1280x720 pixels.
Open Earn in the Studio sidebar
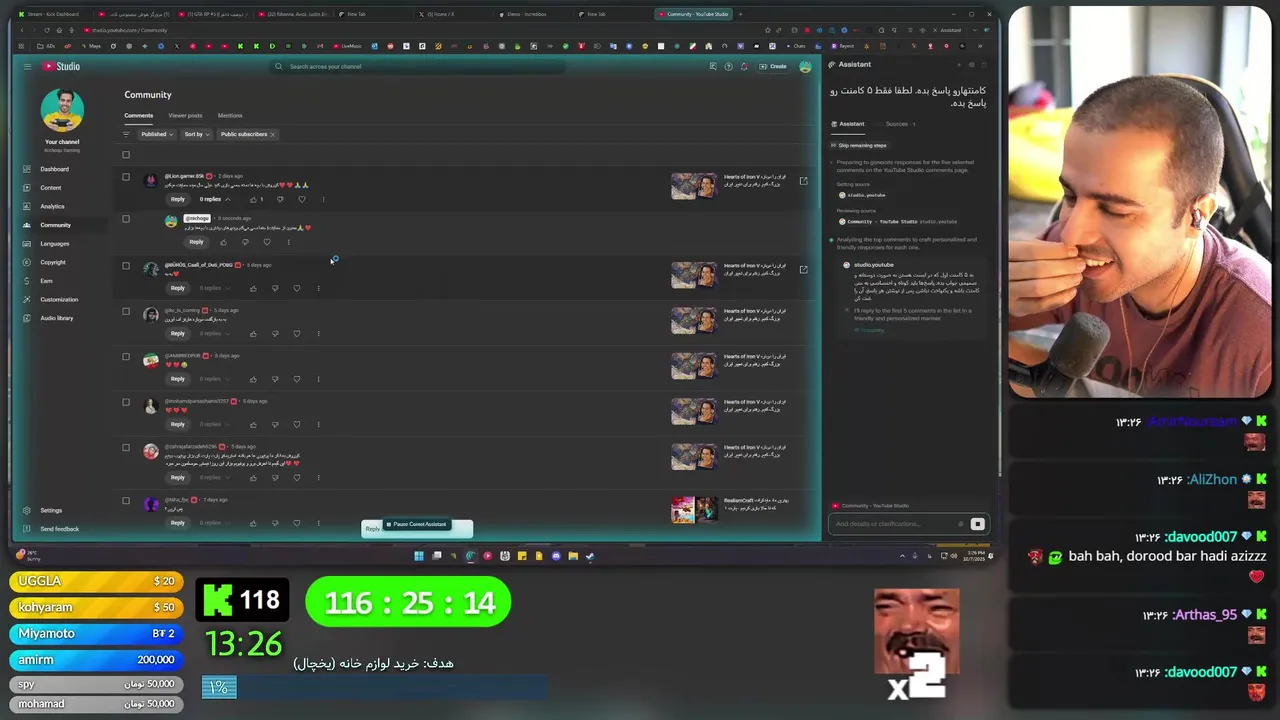coord(46,281)
